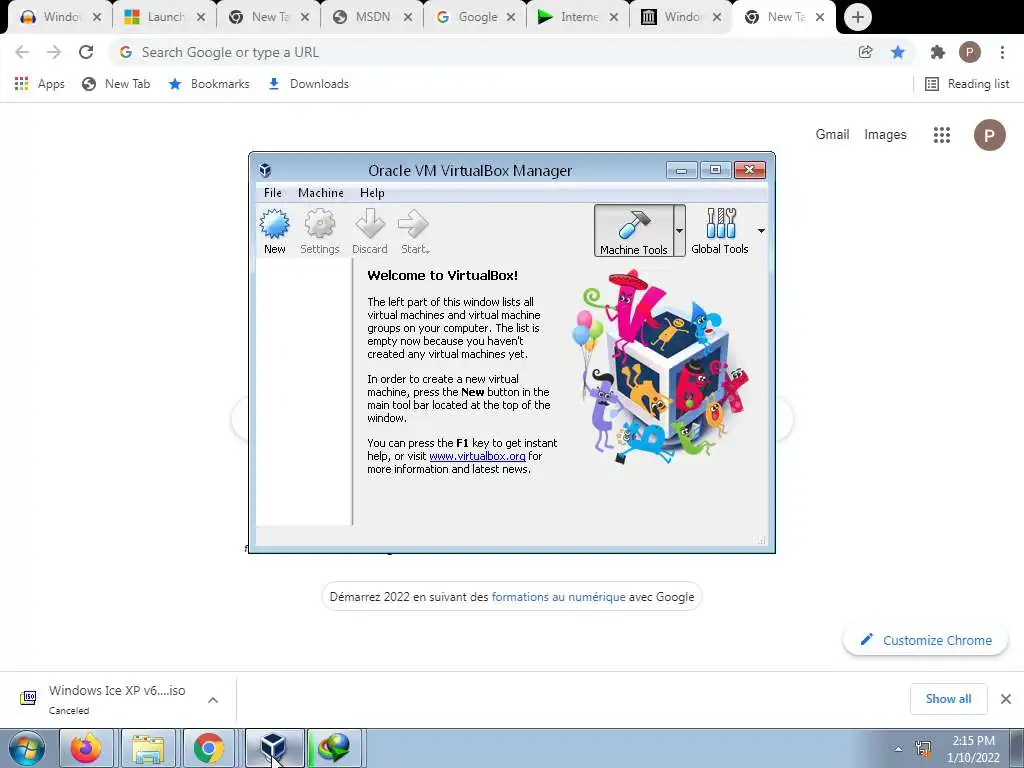This screenshot has width=1024, height=768.
Task: Open Firefox from the taskbar
Action: [x=86, y=748]
